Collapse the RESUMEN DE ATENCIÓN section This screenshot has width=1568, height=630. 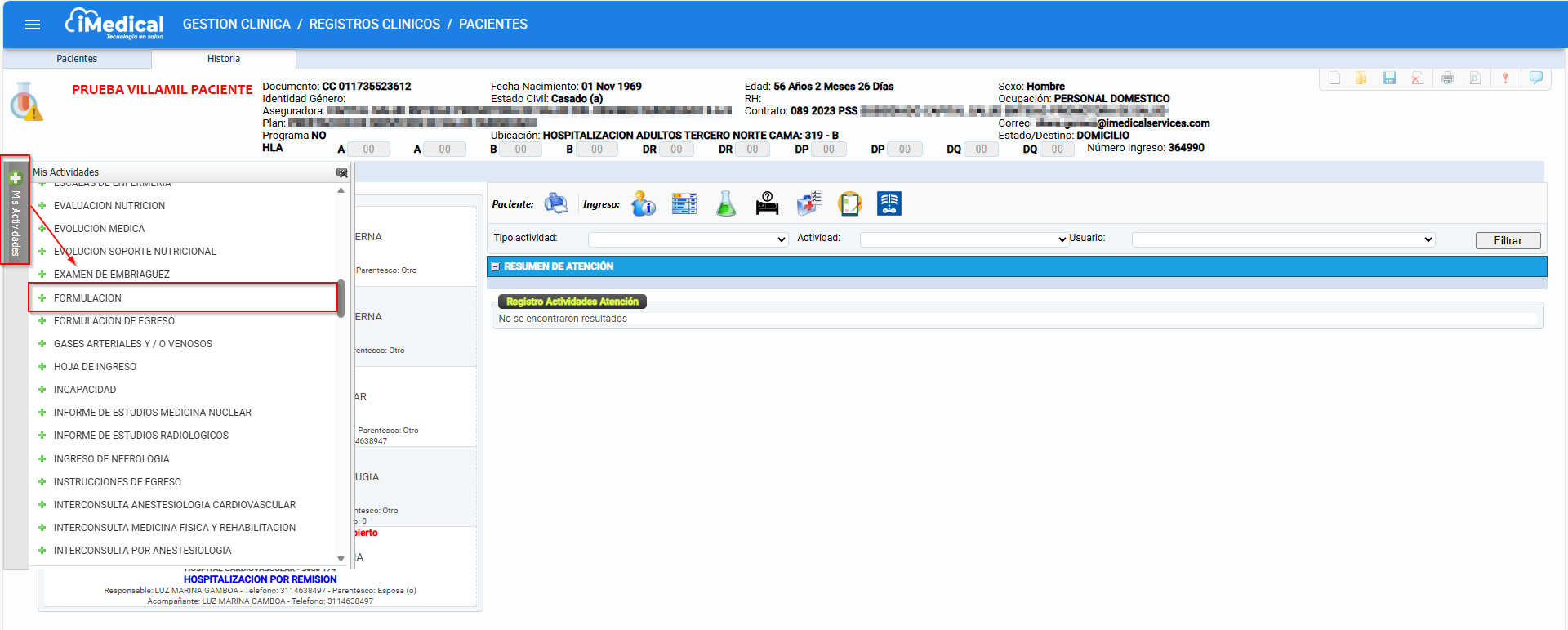495,267
